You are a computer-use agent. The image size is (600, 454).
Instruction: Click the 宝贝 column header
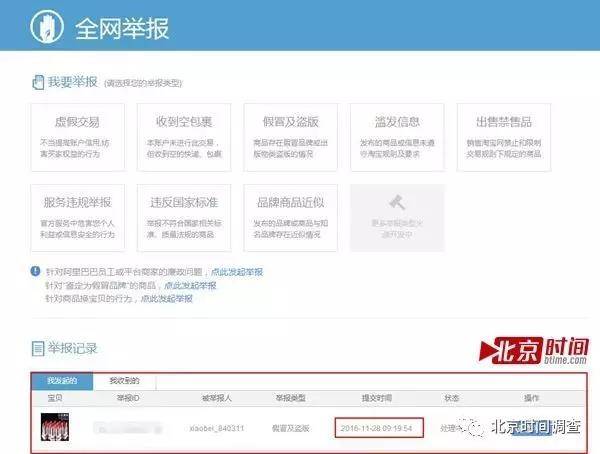(55, 398)
